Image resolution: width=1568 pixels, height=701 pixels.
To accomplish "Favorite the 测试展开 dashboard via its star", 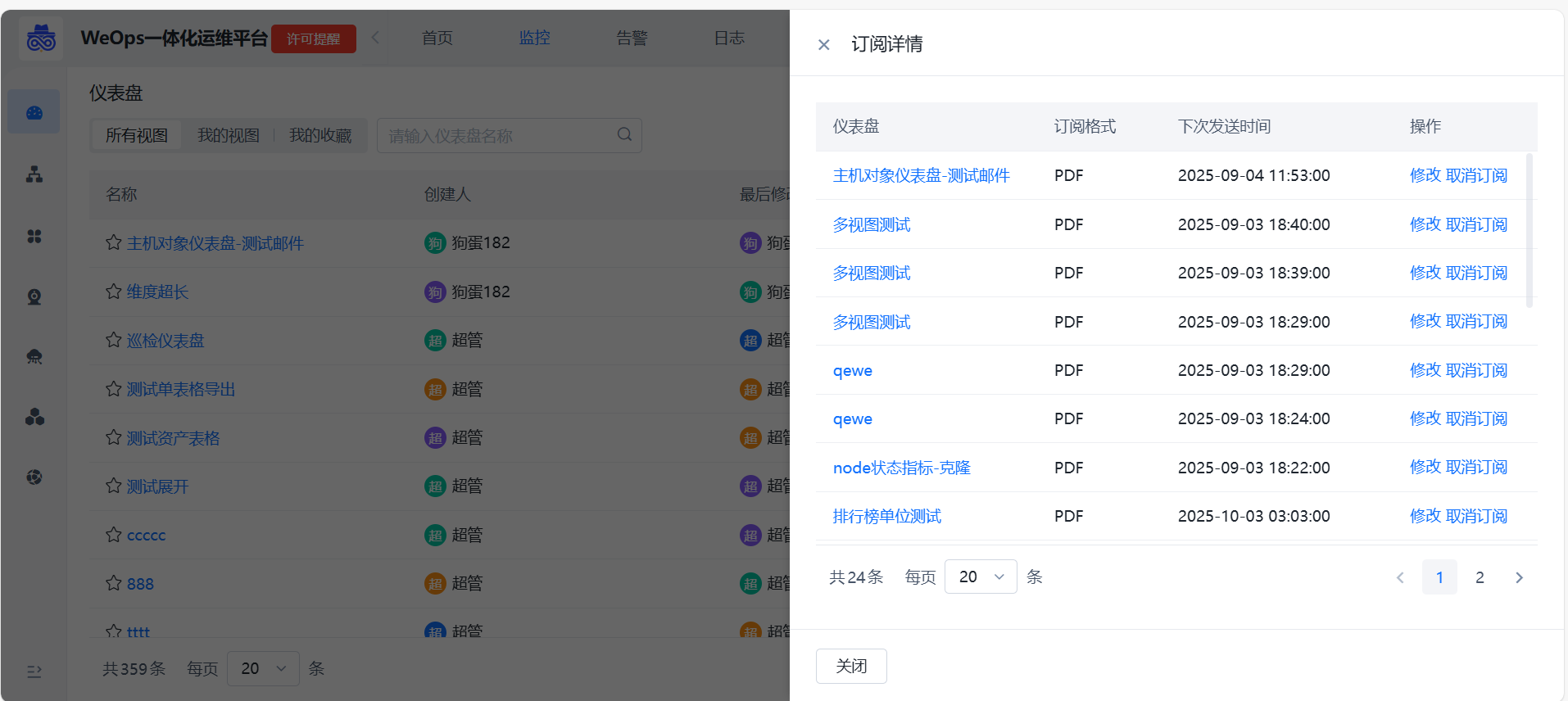I will (x=114, y=486).
